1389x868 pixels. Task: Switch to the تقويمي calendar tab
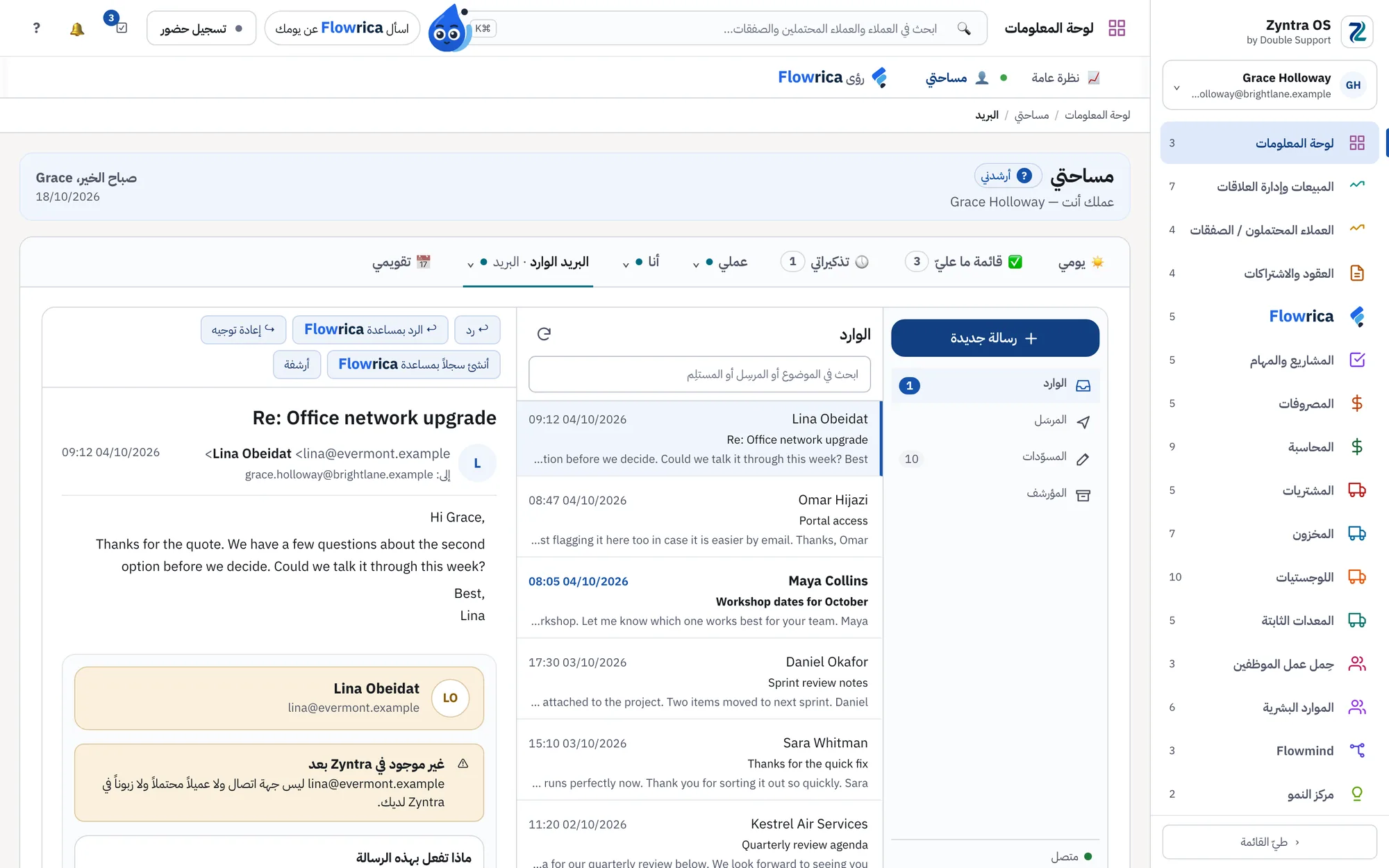click(x=401, y=262)
